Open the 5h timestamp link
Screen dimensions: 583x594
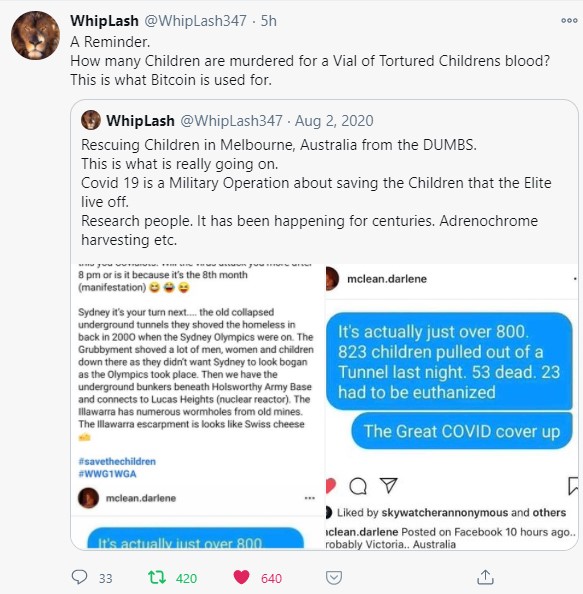269,21
